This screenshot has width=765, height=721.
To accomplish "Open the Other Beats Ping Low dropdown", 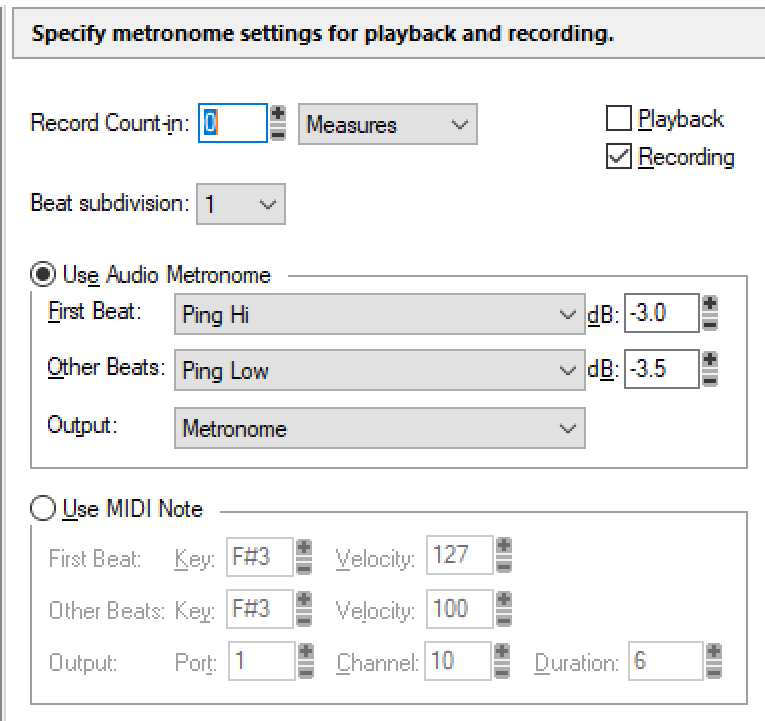I will (380, 370).
